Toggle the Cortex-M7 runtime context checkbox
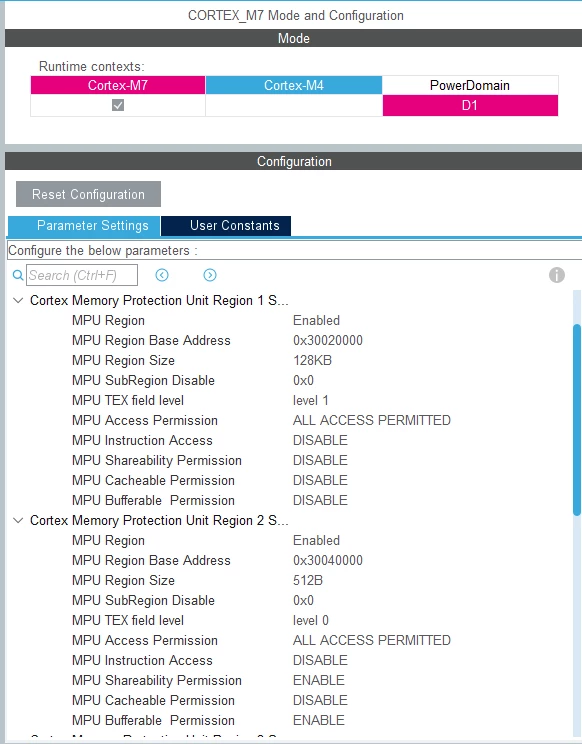 [x=118, y=105]
